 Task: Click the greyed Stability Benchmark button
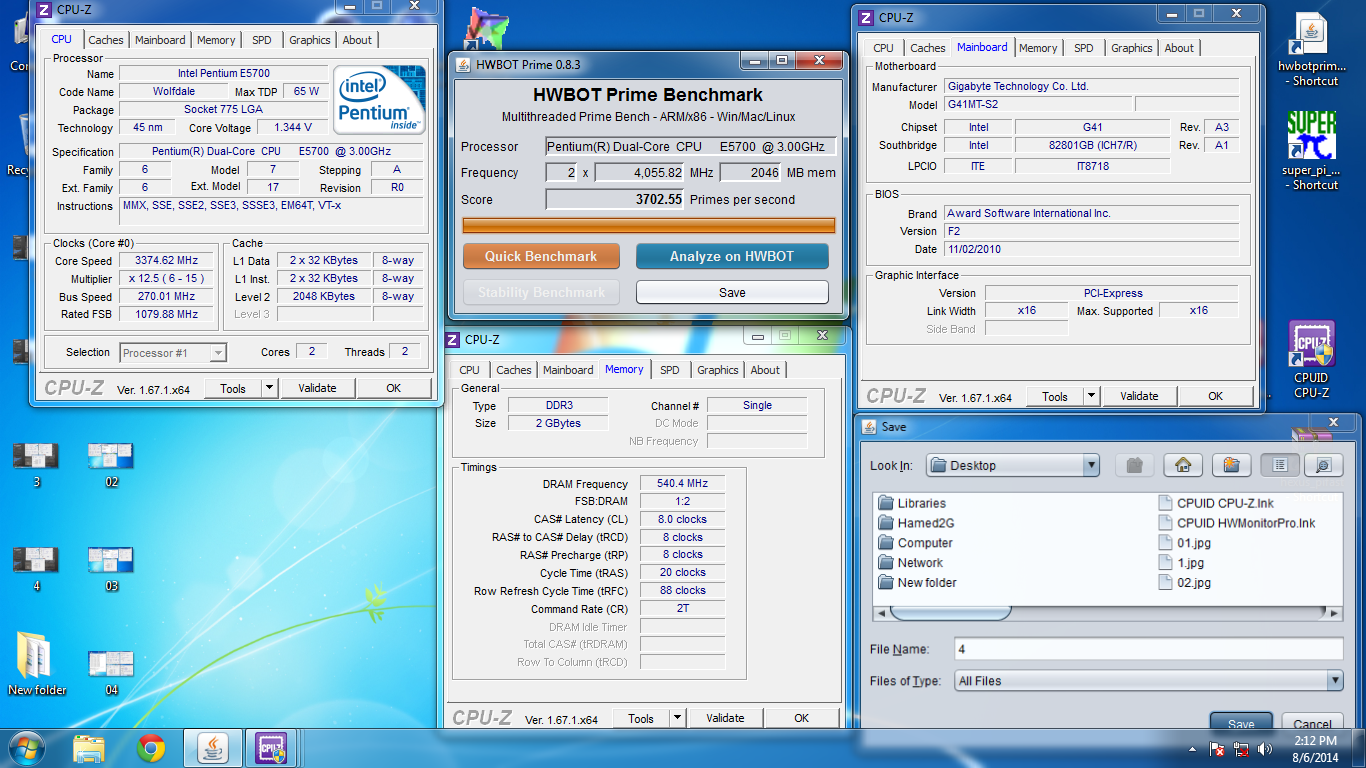(x=541, y=292)
